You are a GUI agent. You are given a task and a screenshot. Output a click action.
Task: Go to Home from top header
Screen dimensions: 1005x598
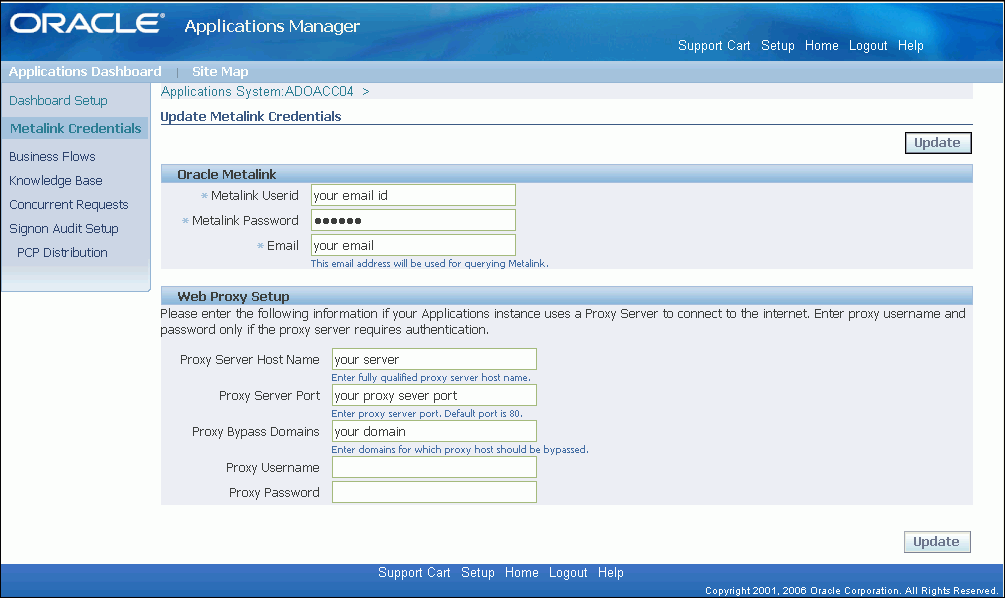pos(822,46)
